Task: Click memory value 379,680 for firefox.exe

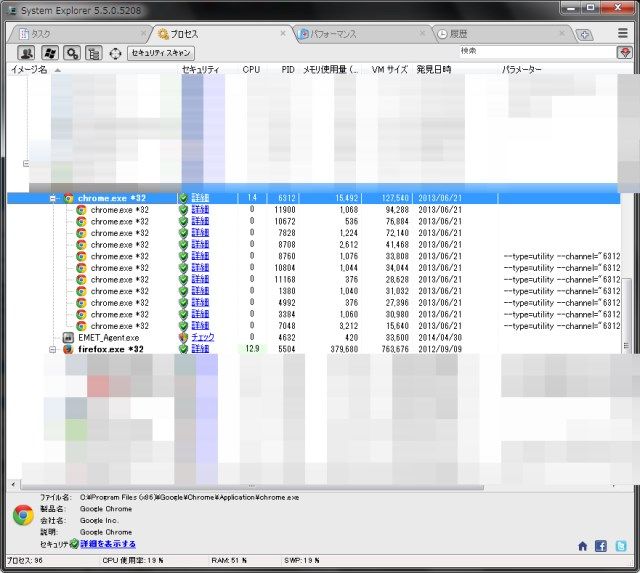Action: (x=344, y=349)
